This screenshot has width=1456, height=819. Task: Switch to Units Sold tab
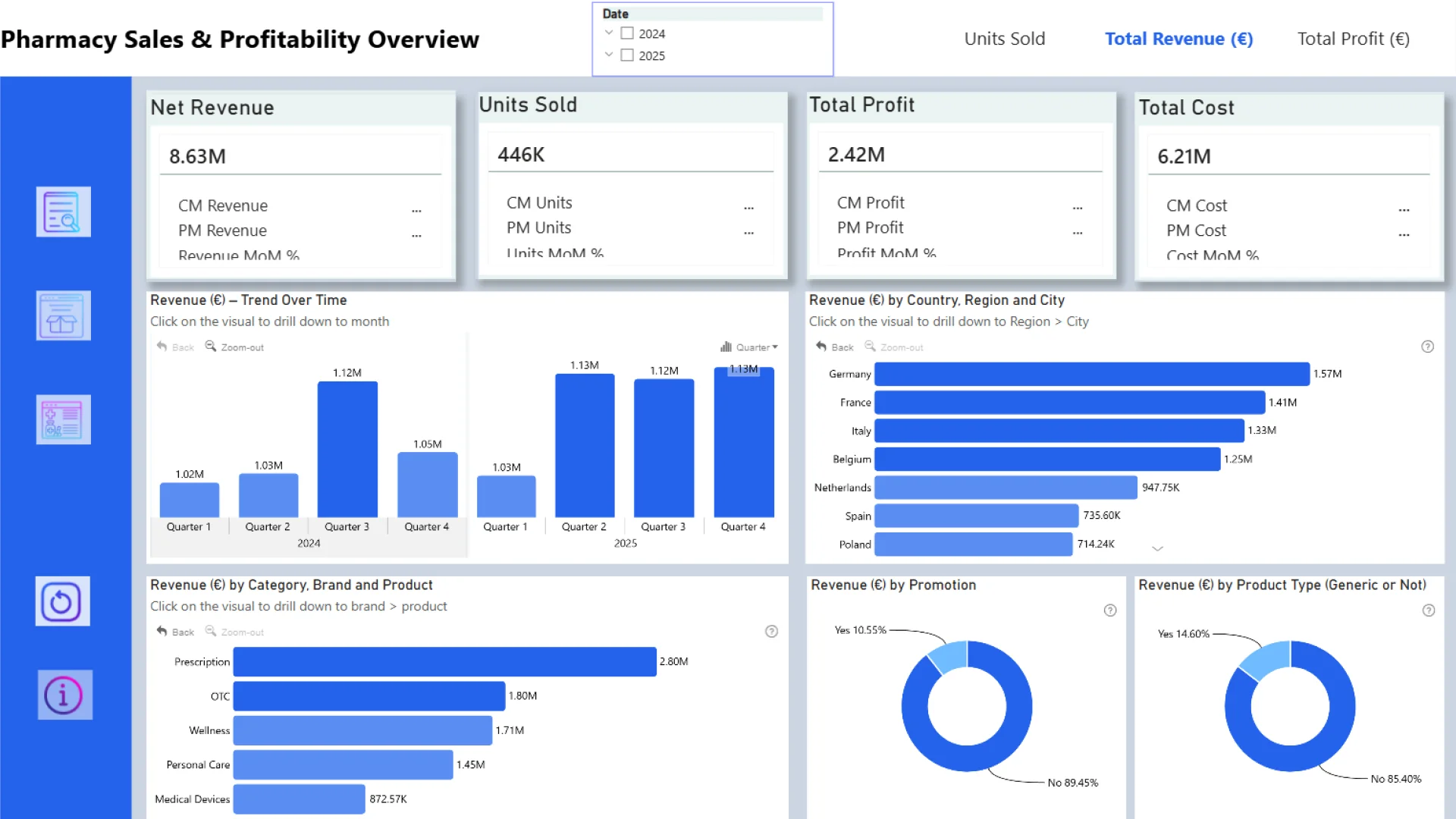coord(1004,39)
